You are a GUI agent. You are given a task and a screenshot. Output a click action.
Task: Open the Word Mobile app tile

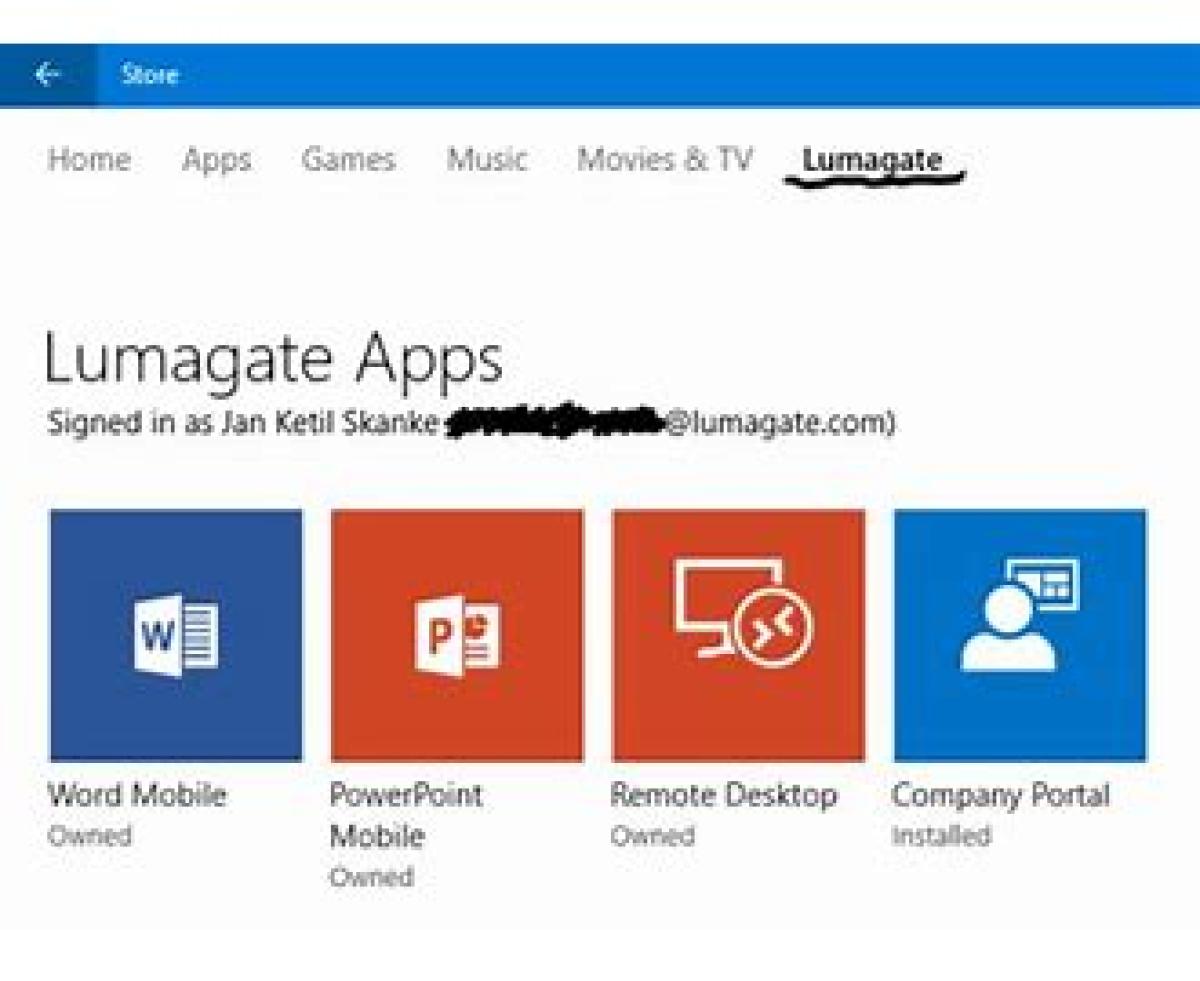coord(176,635)
